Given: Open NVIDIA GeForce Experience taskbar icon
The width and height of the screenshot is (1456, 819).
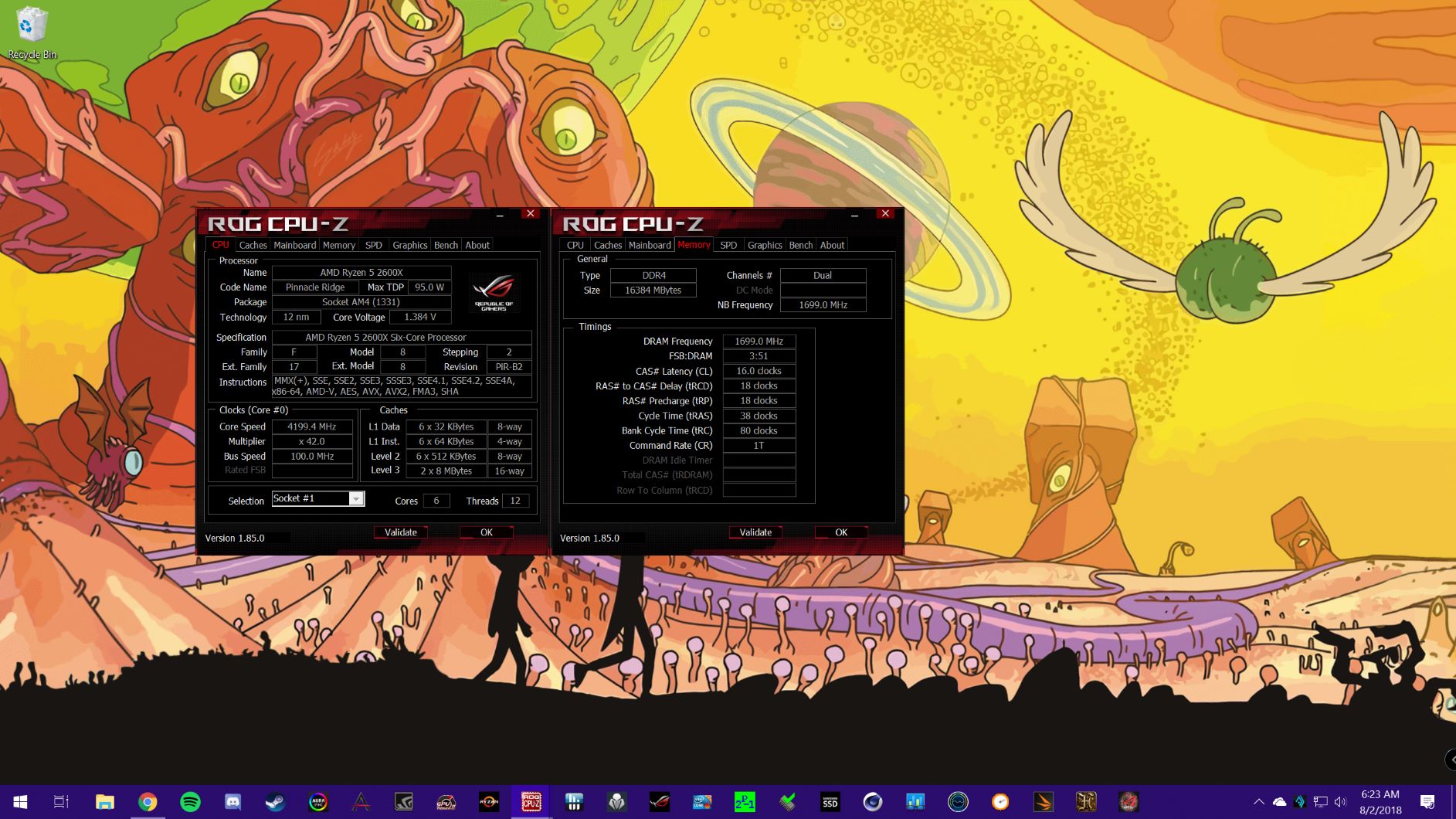Looking at the screenshot, I should [403, 802].
